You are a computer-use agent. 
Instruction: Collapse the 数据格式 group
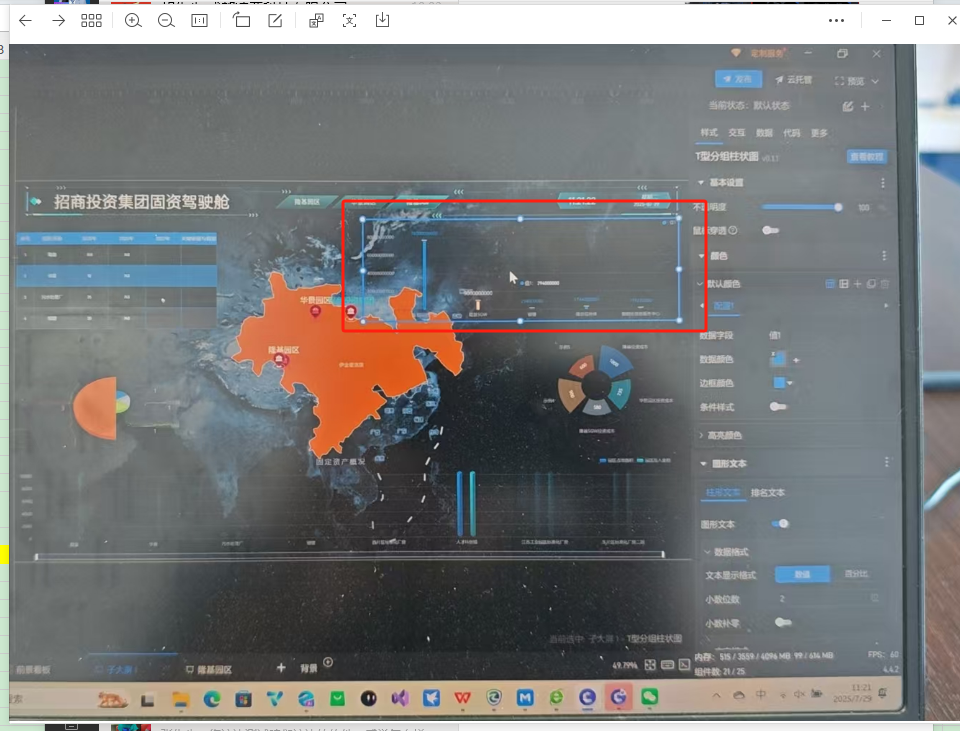707,552
